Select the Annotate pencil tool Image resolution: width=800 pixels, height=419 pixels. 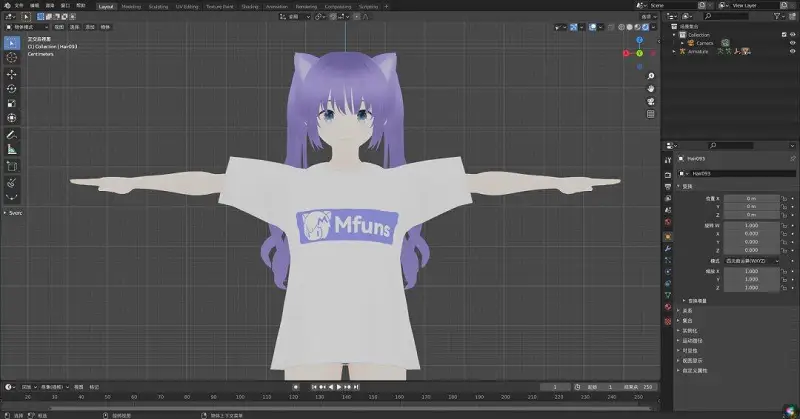(12, 135)
